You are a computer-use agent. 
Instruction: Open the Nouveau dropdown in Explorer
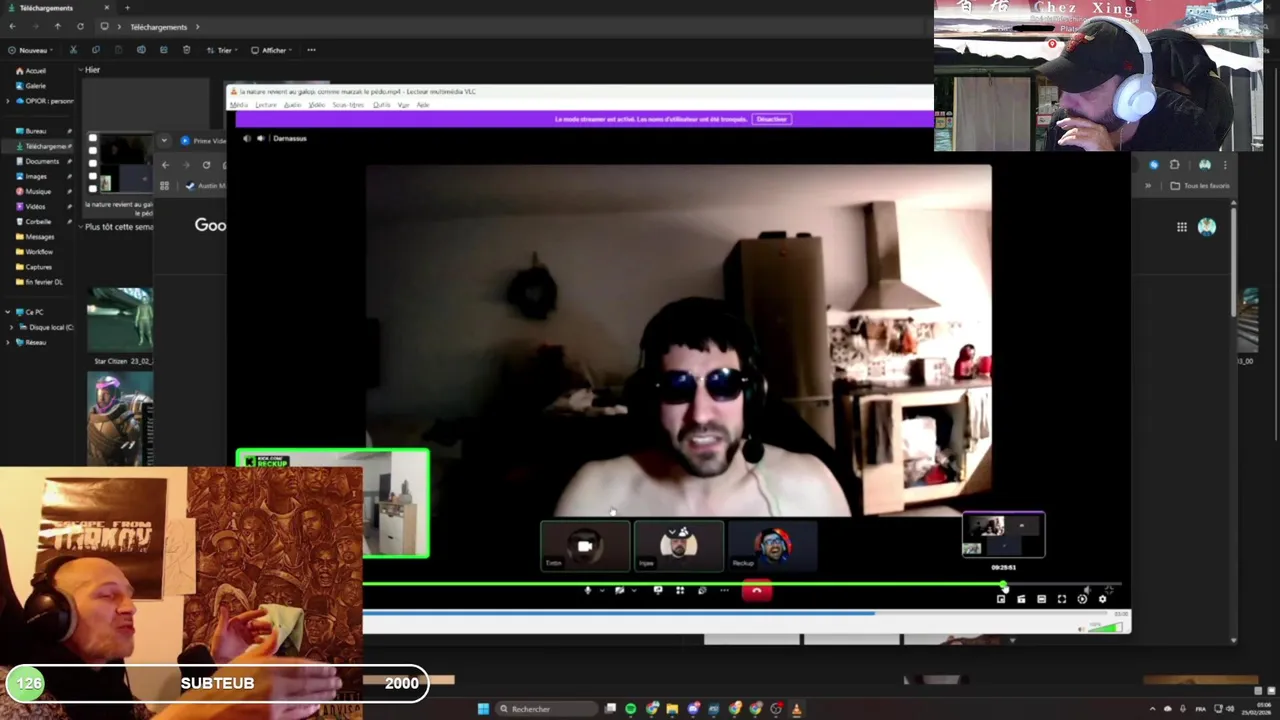click(29, 50)
